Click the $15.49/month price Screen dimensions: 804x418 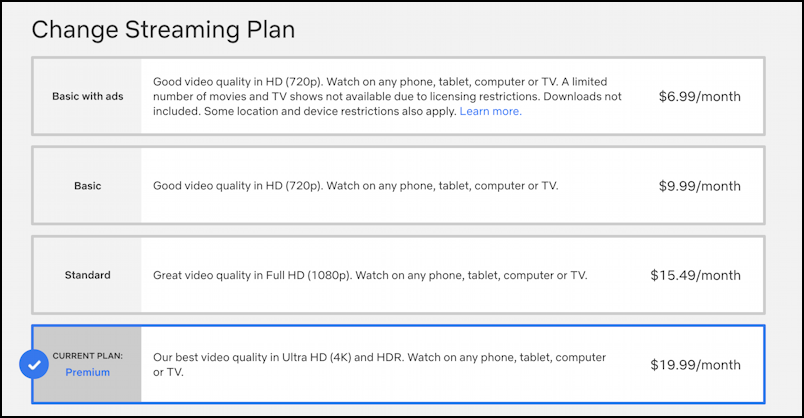point(695,275)
